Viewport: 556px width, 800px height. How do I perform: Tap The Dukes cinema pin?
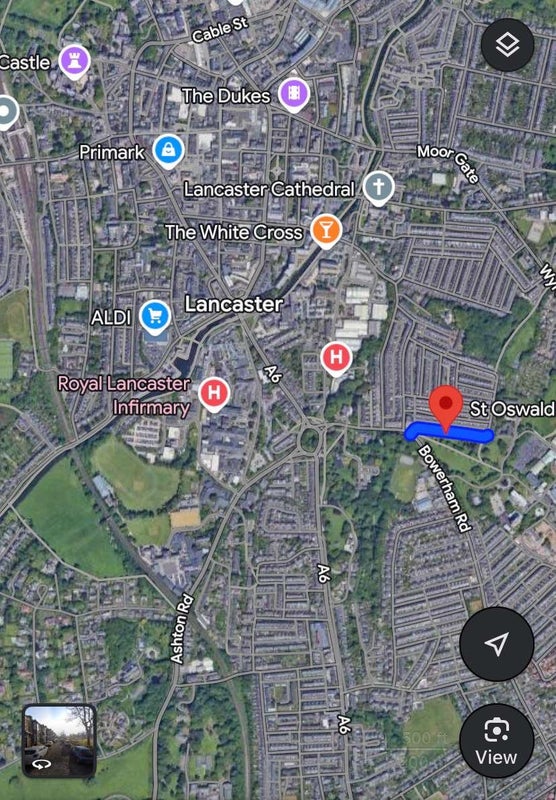pos(294,95)
